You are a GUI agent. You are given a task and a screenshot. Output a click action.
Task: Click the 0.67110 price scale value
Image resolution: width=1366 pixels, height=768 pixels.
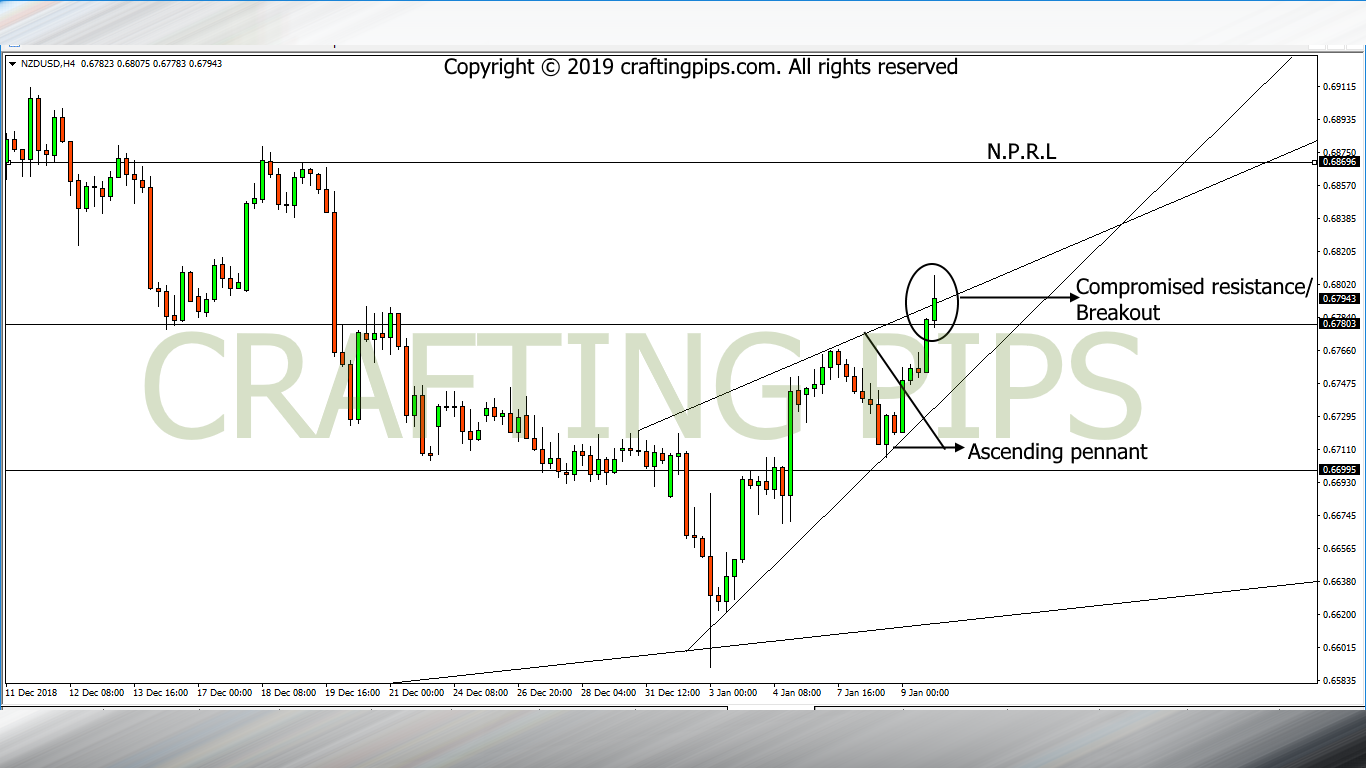[x=1338, y=449]
